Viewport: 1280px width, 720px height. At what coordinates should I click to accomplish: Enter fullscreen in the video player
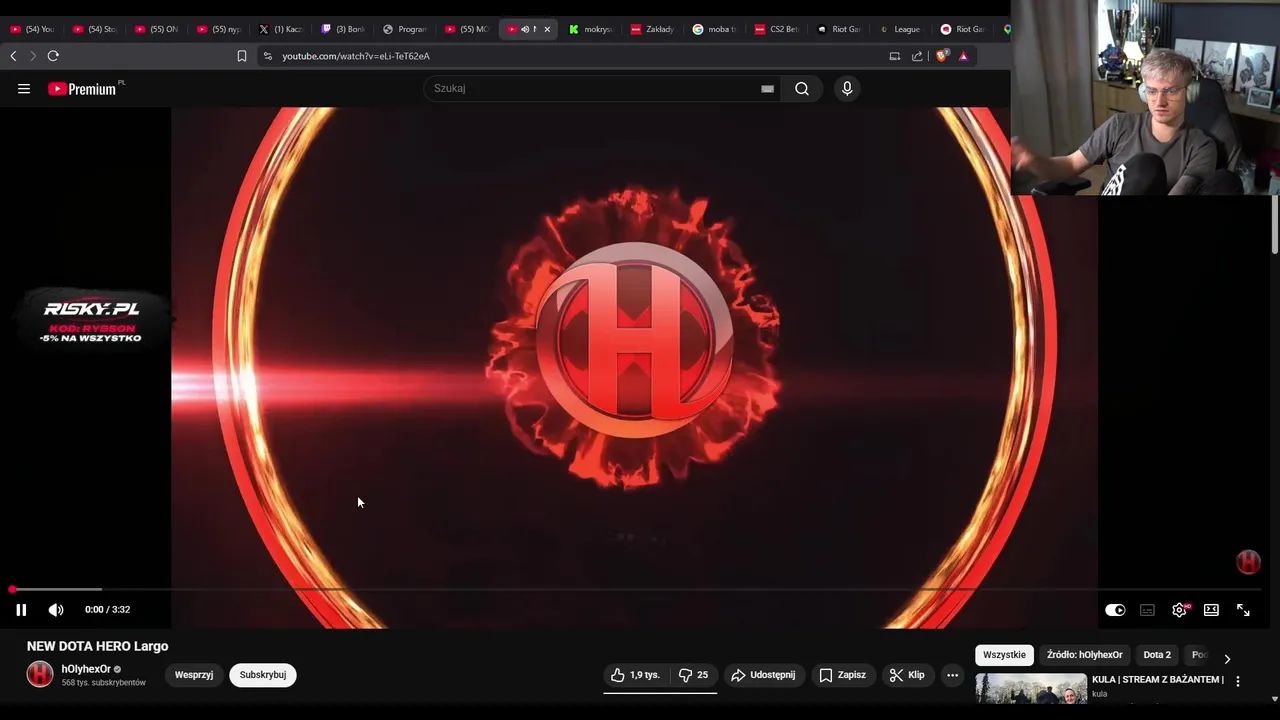click(x=1243, y=610)
